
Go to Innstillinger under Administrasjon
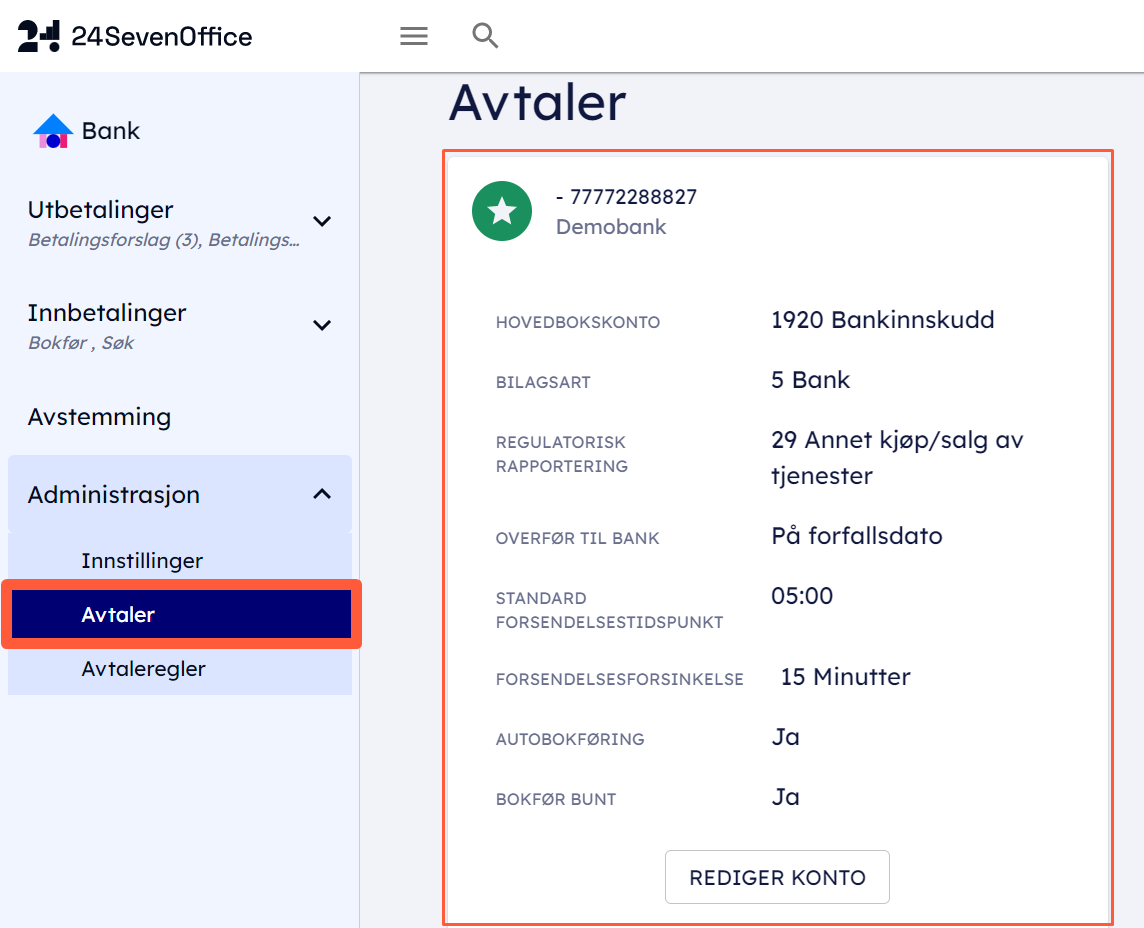[142, 561]
